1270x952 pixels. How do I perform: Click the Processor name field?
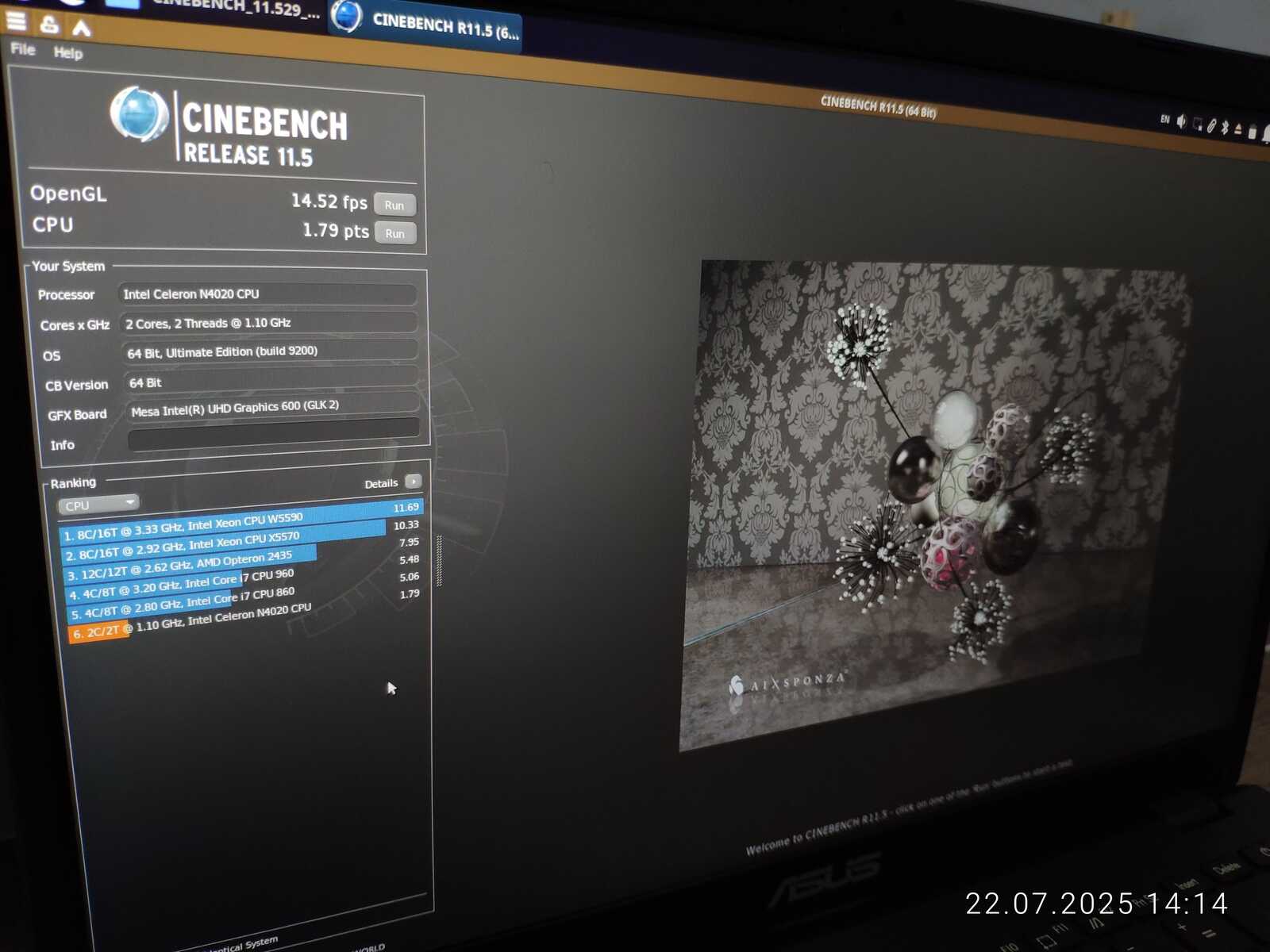267,294
